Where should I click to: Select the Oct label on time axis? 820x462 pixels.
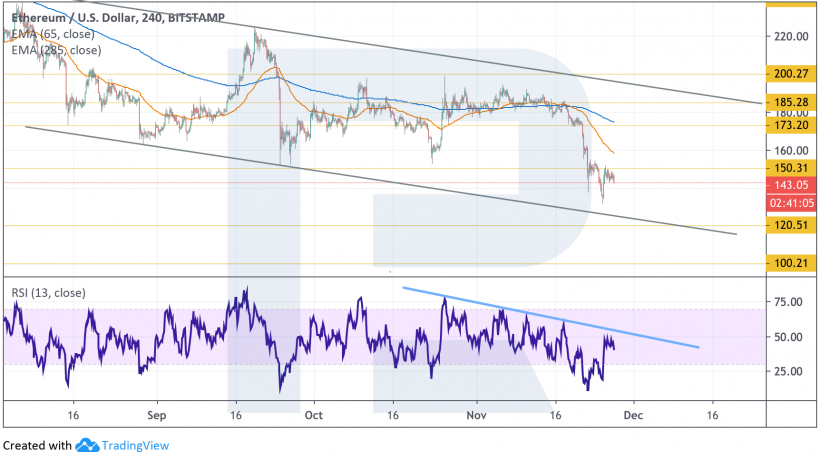[x=313, y=412]
